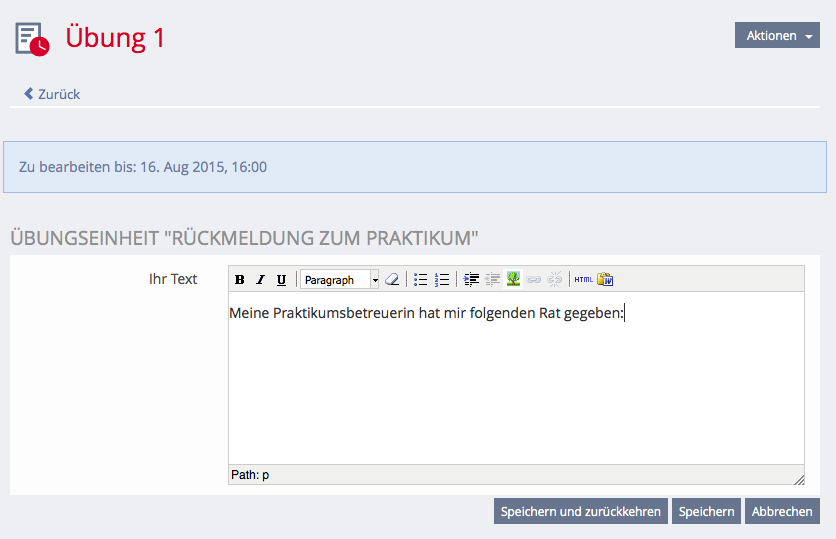Click the paste from Word icon
Viewport: 836px width, 539px height.
tap(605, 279)
